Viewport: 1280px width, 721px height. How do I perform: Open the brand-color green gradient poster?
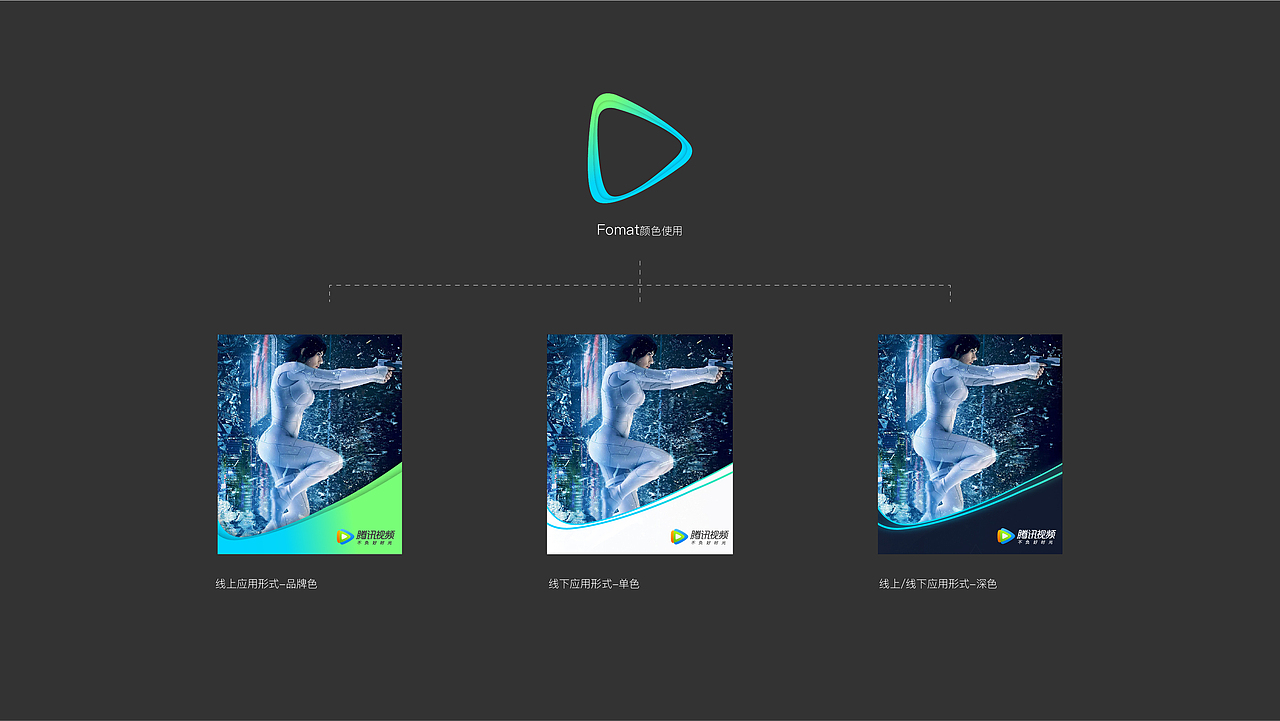tap(310, 444)
